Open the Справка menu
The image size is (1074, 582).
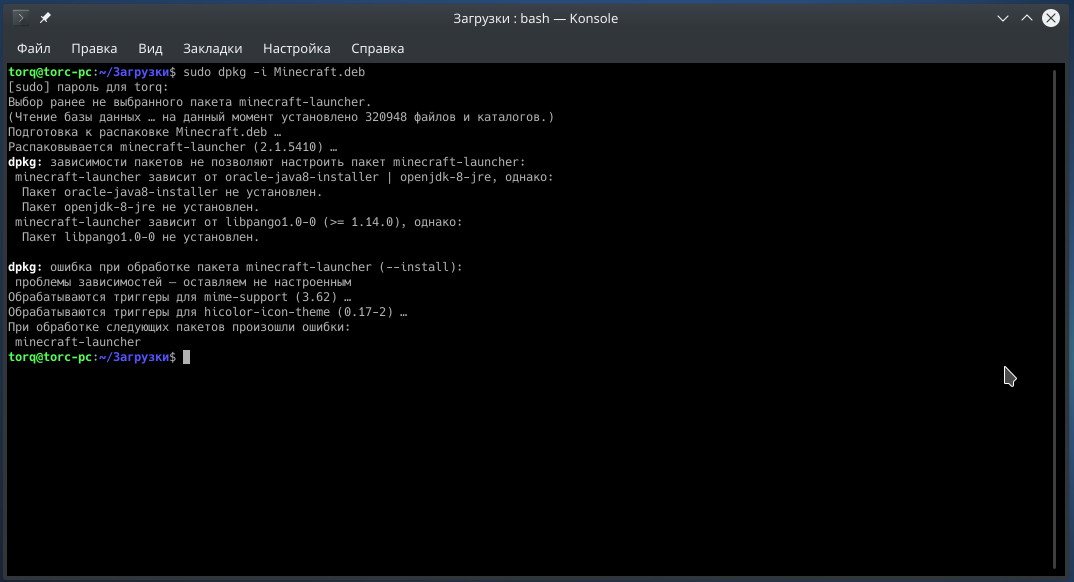pos(377,49)
